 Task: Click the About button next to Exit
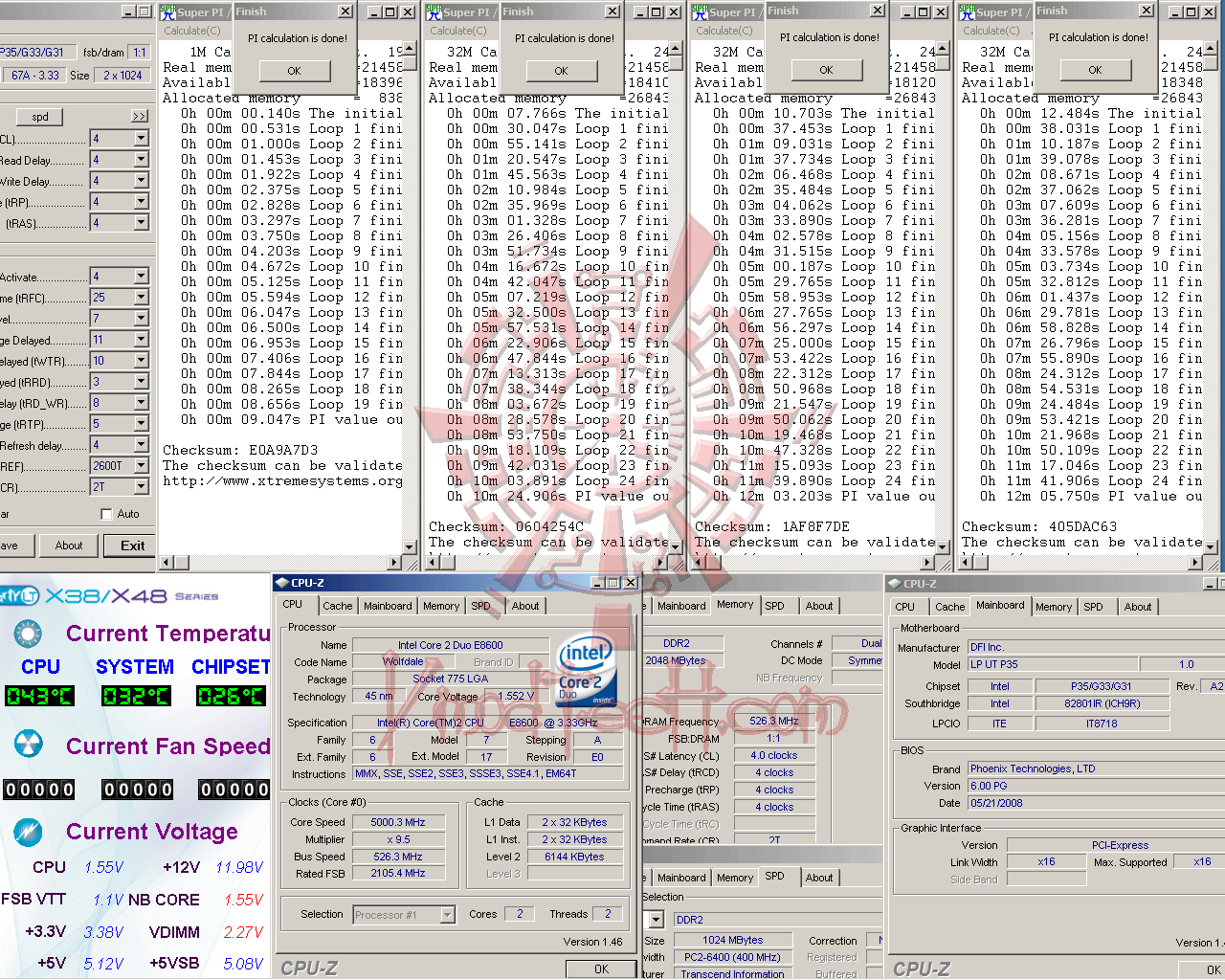(69, 546)
